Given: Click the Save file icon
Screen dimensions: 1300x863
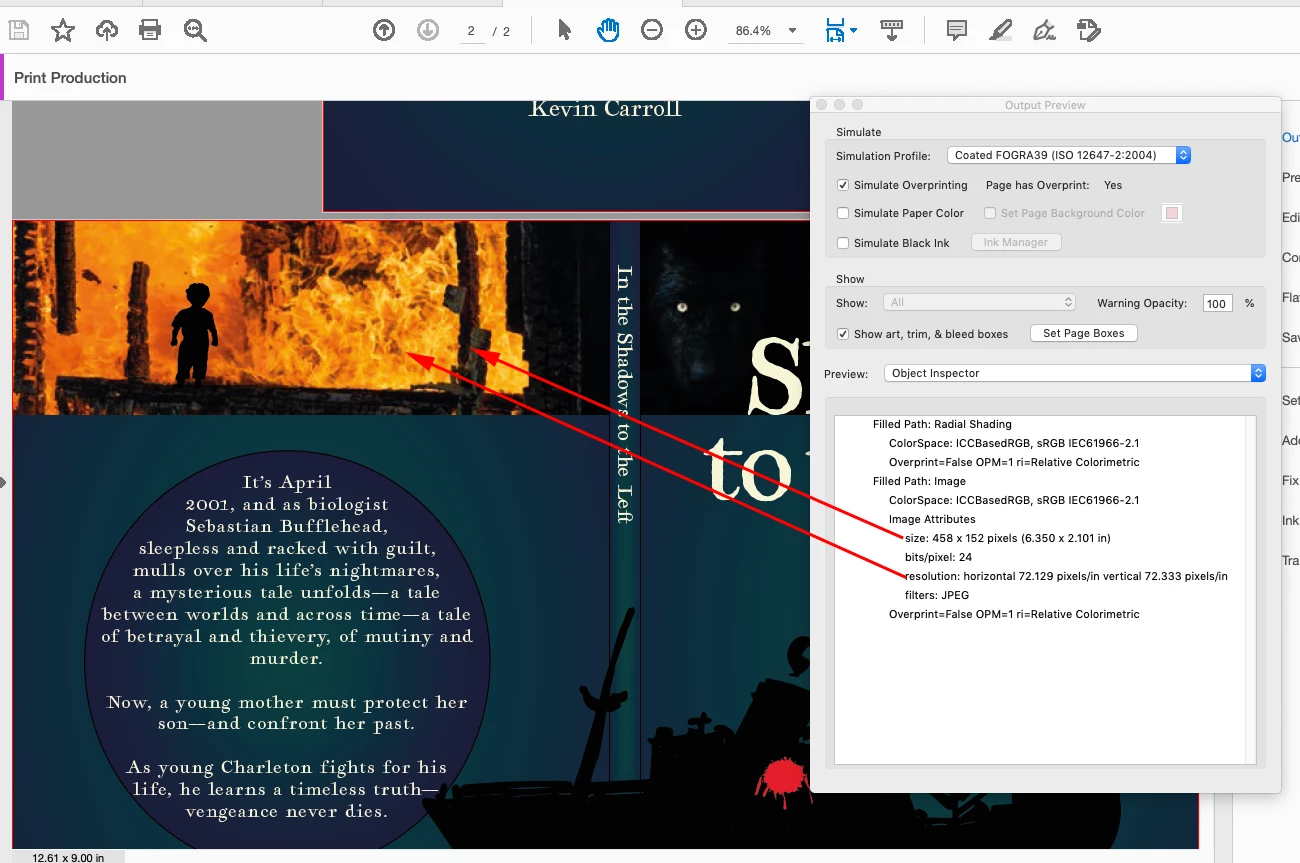Looking at the screenshot, I should coord(18,30).
